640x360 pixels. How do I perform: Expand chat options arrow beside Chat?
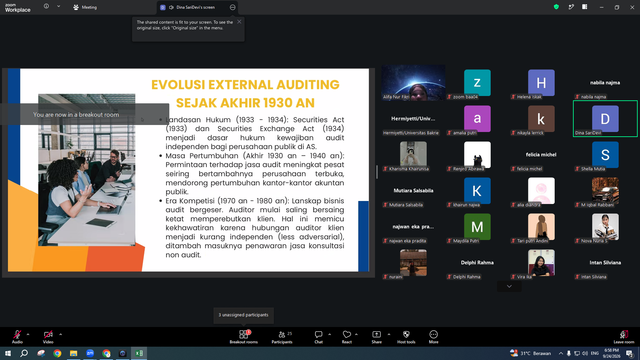click(329, 334)
